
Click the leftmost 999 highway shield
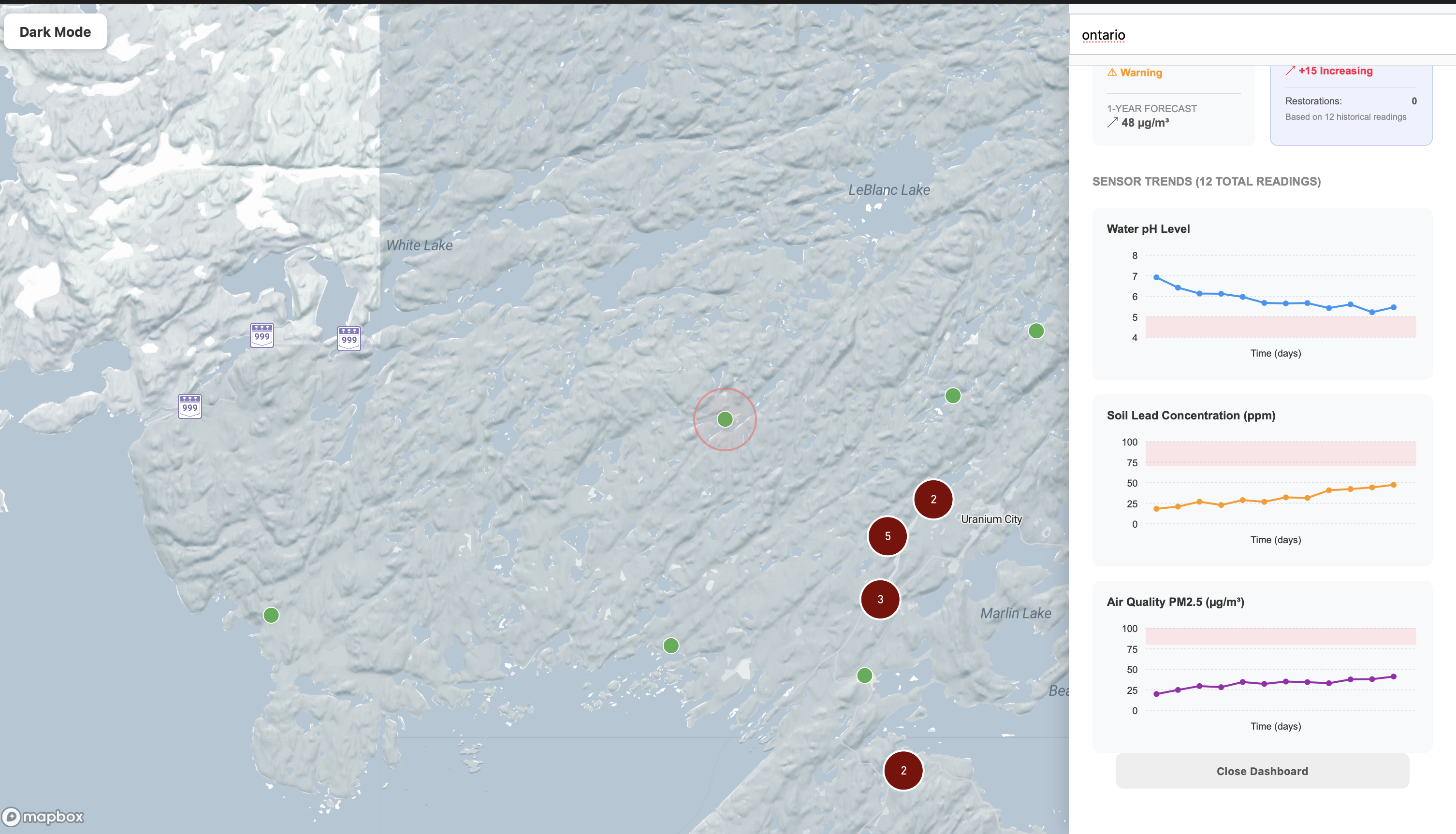coord(189,406)
